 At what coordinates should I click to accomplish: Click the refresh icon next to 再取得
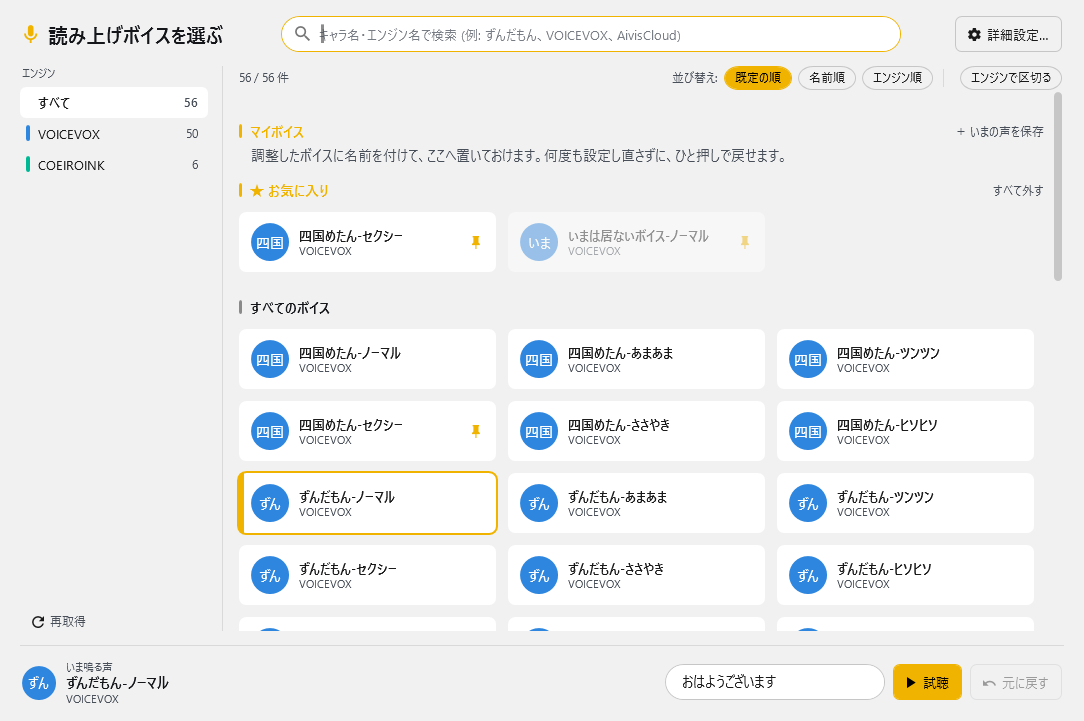[38, 621]
